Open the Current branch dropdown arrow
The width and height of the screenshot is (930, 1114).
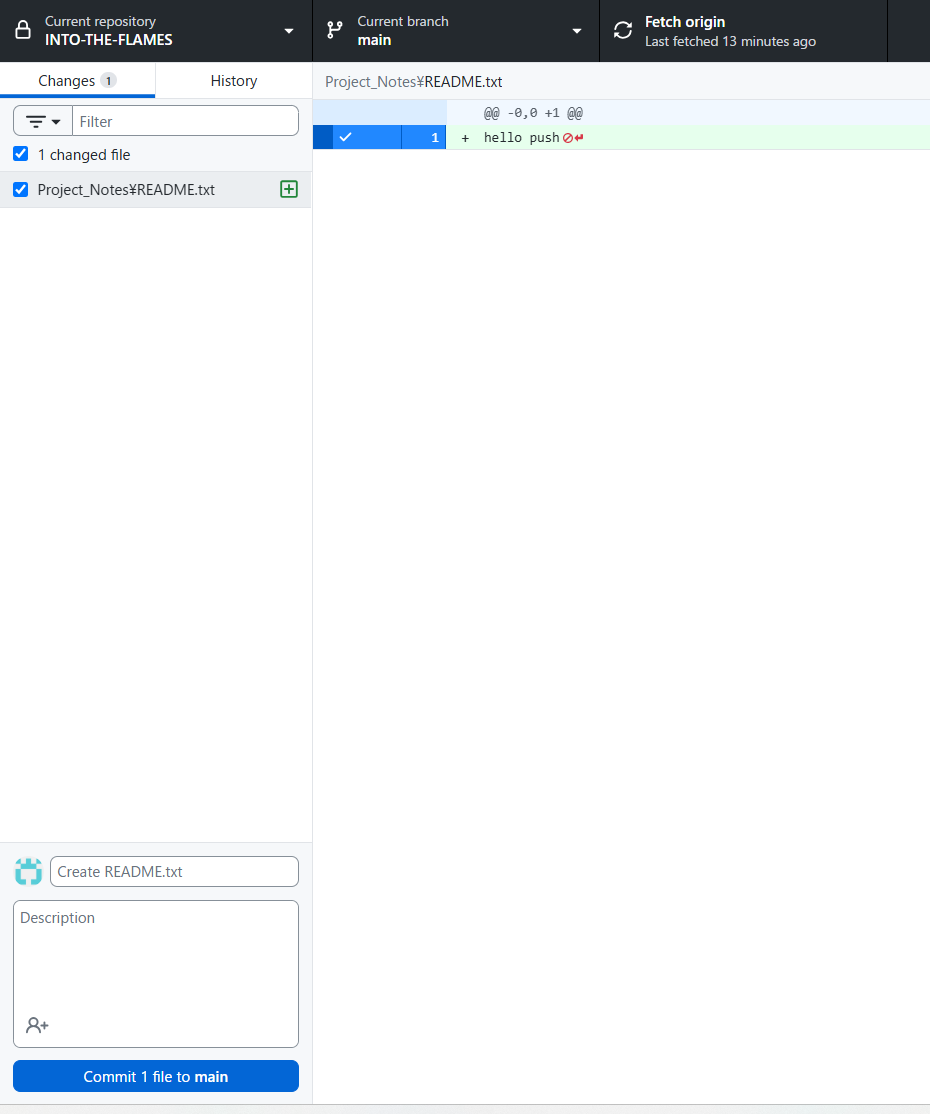tap(577, 31)
